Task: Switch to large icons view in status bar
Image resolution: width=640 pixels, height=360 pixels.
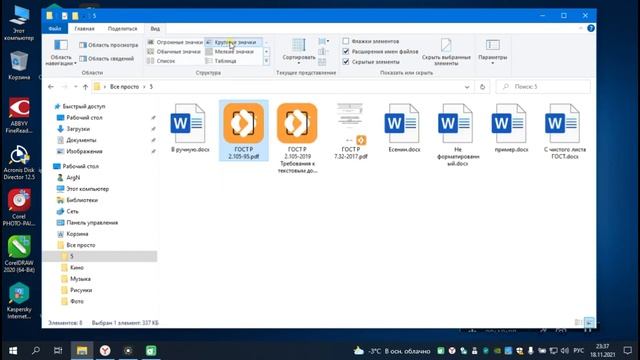Action: click(589, 322)
